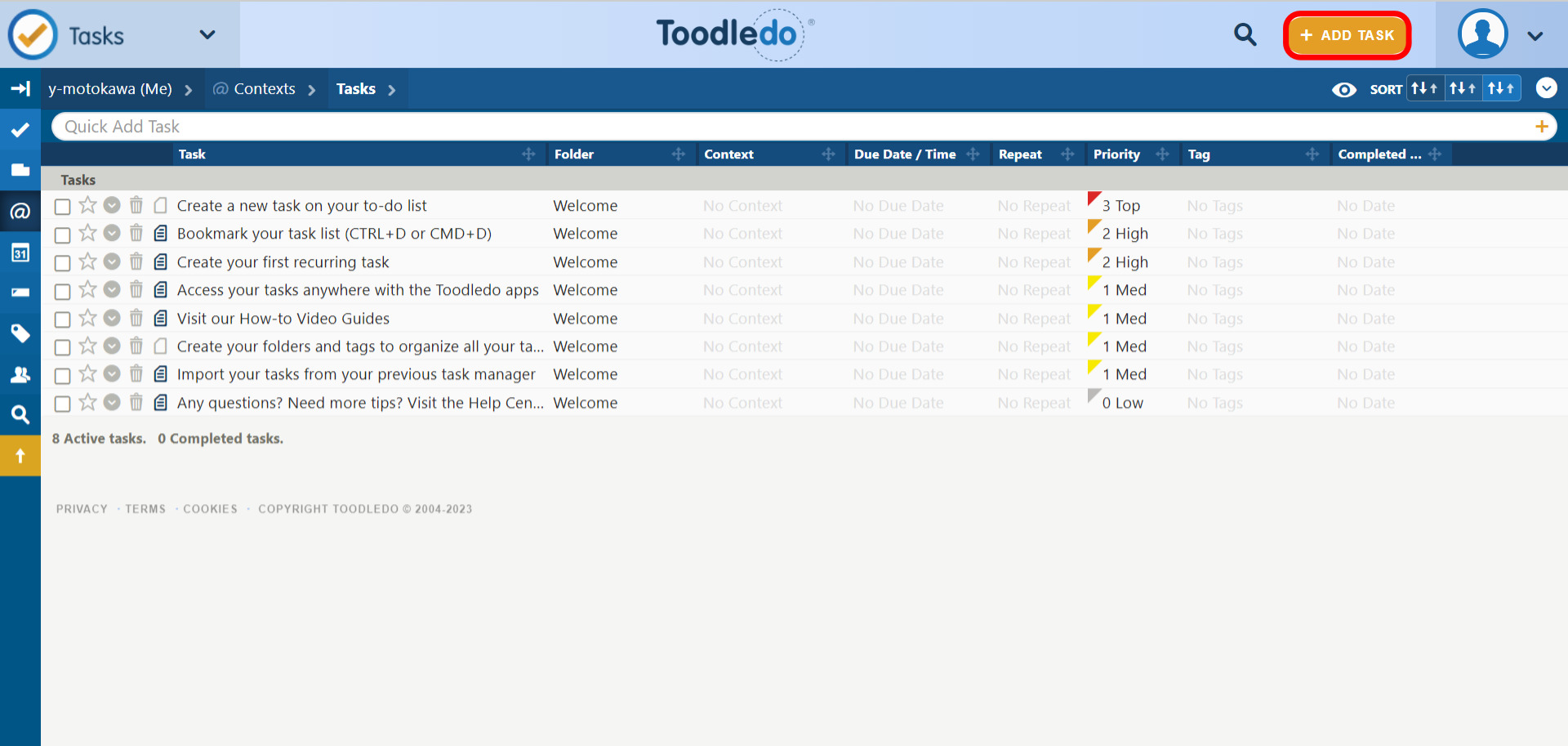Delete the 'Create a new task' task
The height and width of the screenshot is (746, 1568).
[x=136, y=205]
